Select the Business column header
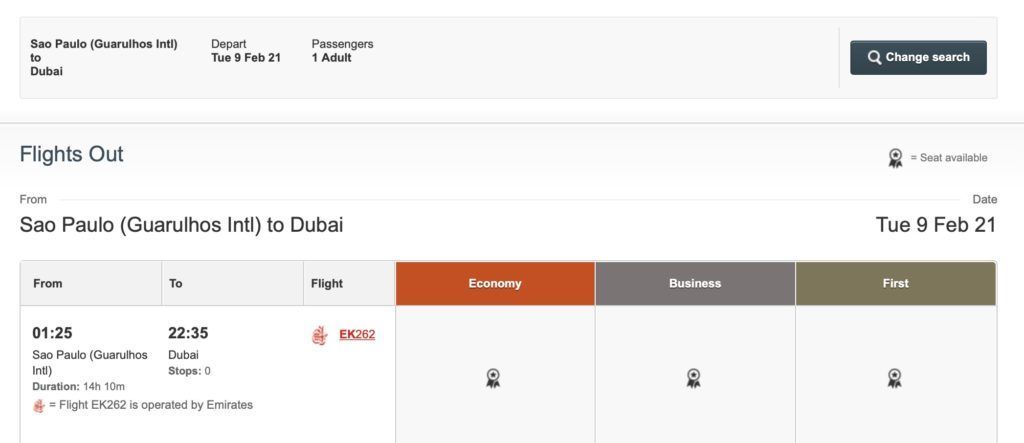The height and width of the screenshot is (443, 1024). [695, 284]
